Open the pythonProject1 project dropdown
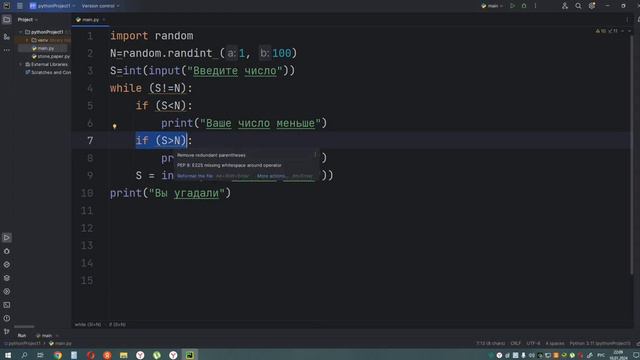The width and height of the screenshot is (640, 360). pyautogui.click(x=52, y=6)
